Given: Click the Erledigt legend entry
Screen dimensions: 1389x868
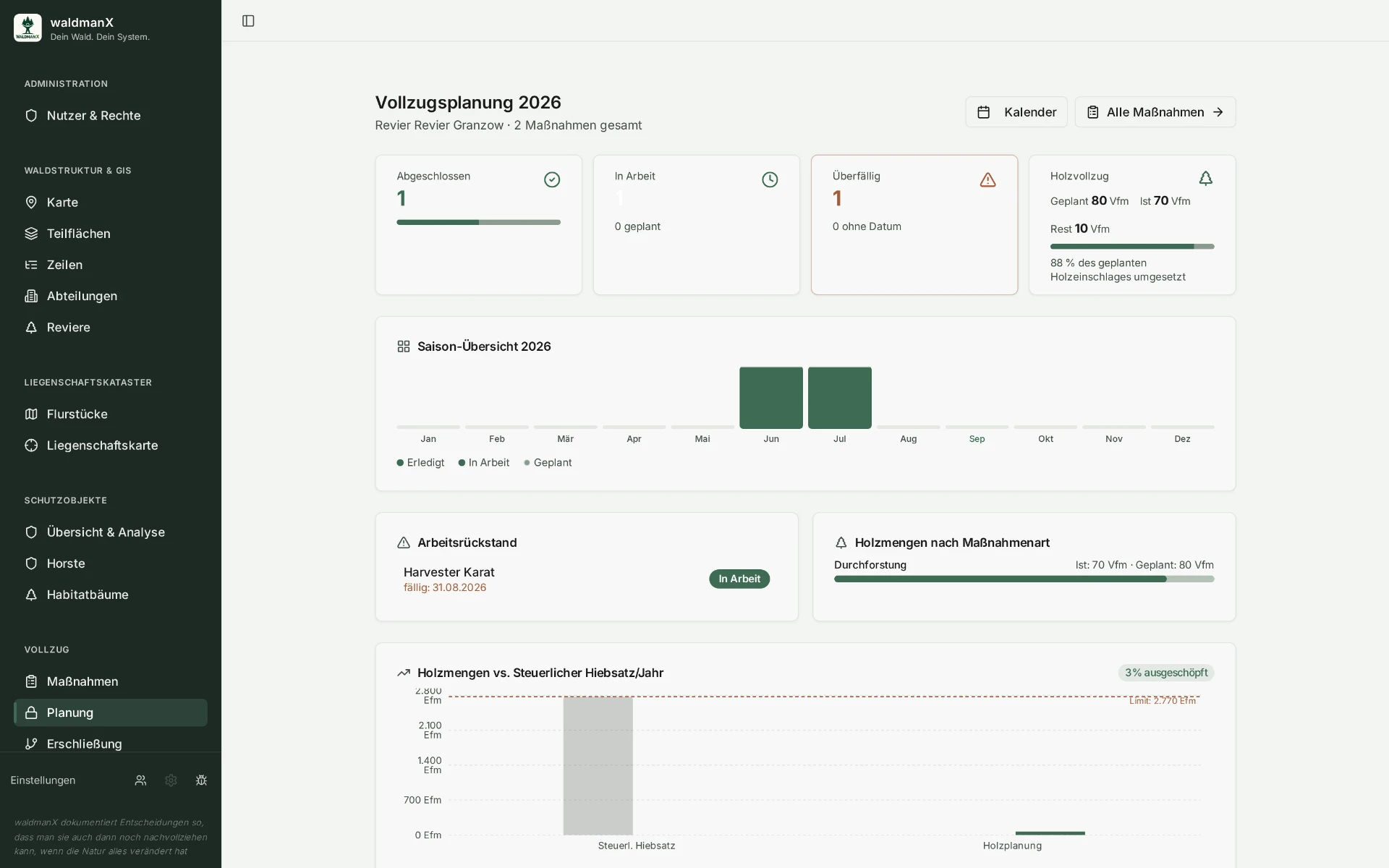Looking at the screenshot, I should pos(420,463).
